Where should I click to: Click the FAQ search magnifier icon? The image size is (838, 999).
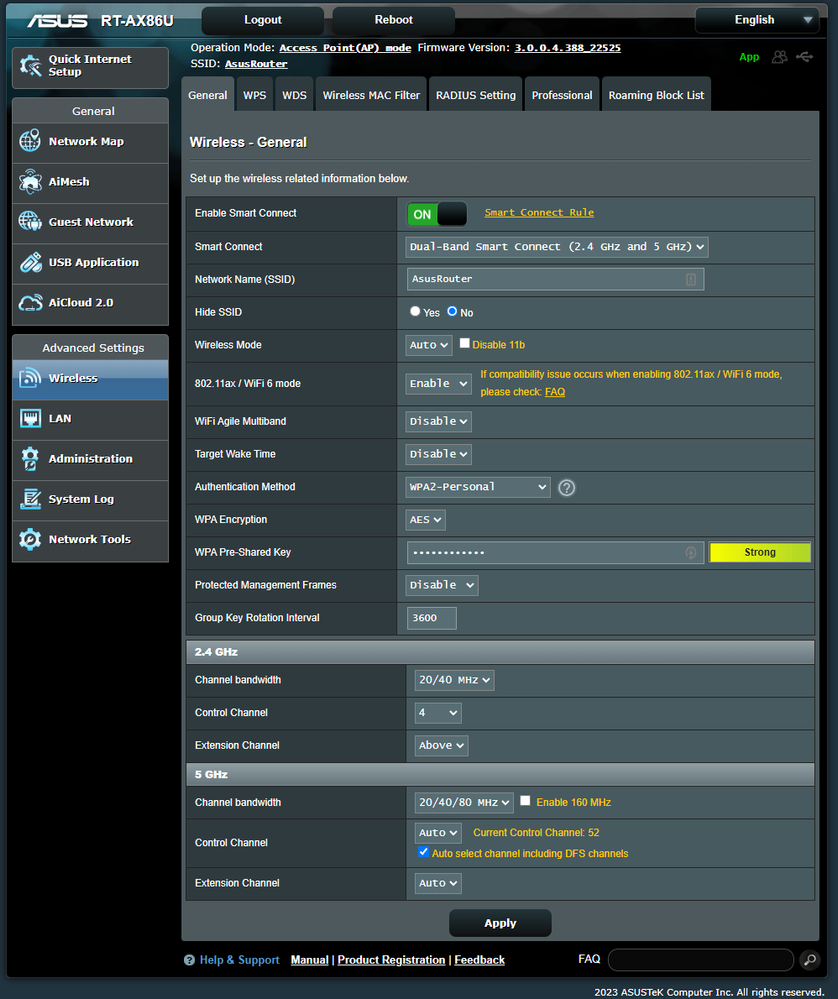[810, 960]
